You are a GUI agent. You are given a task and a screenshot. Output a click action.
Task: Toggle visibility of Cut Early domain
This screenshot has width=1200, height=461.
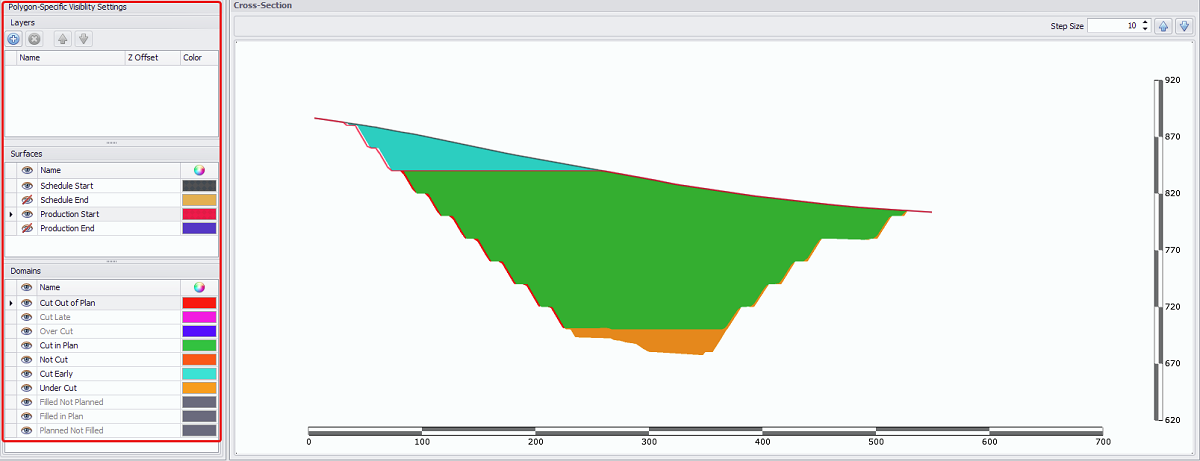click(x=27, y=373)
